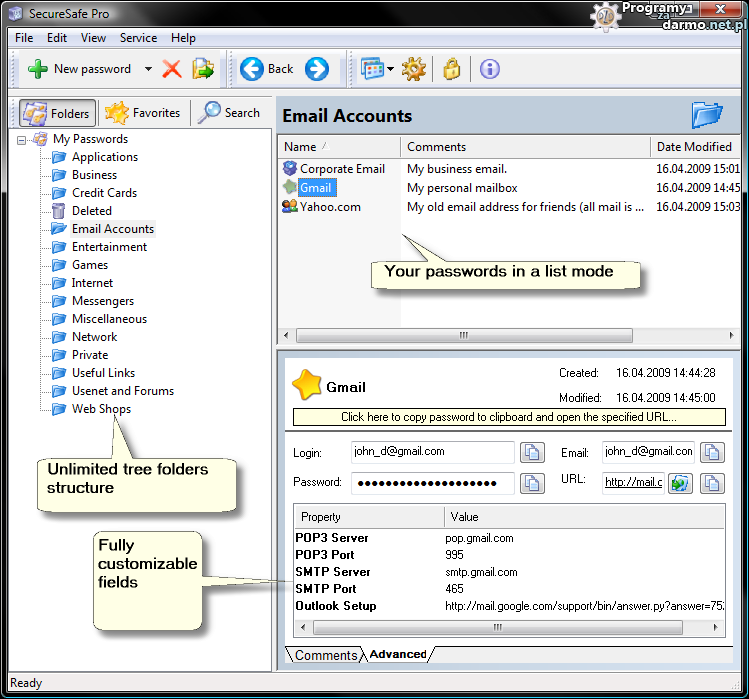
Task: Expand the view mode dropdown in toolbar
Action: point(390,69)
